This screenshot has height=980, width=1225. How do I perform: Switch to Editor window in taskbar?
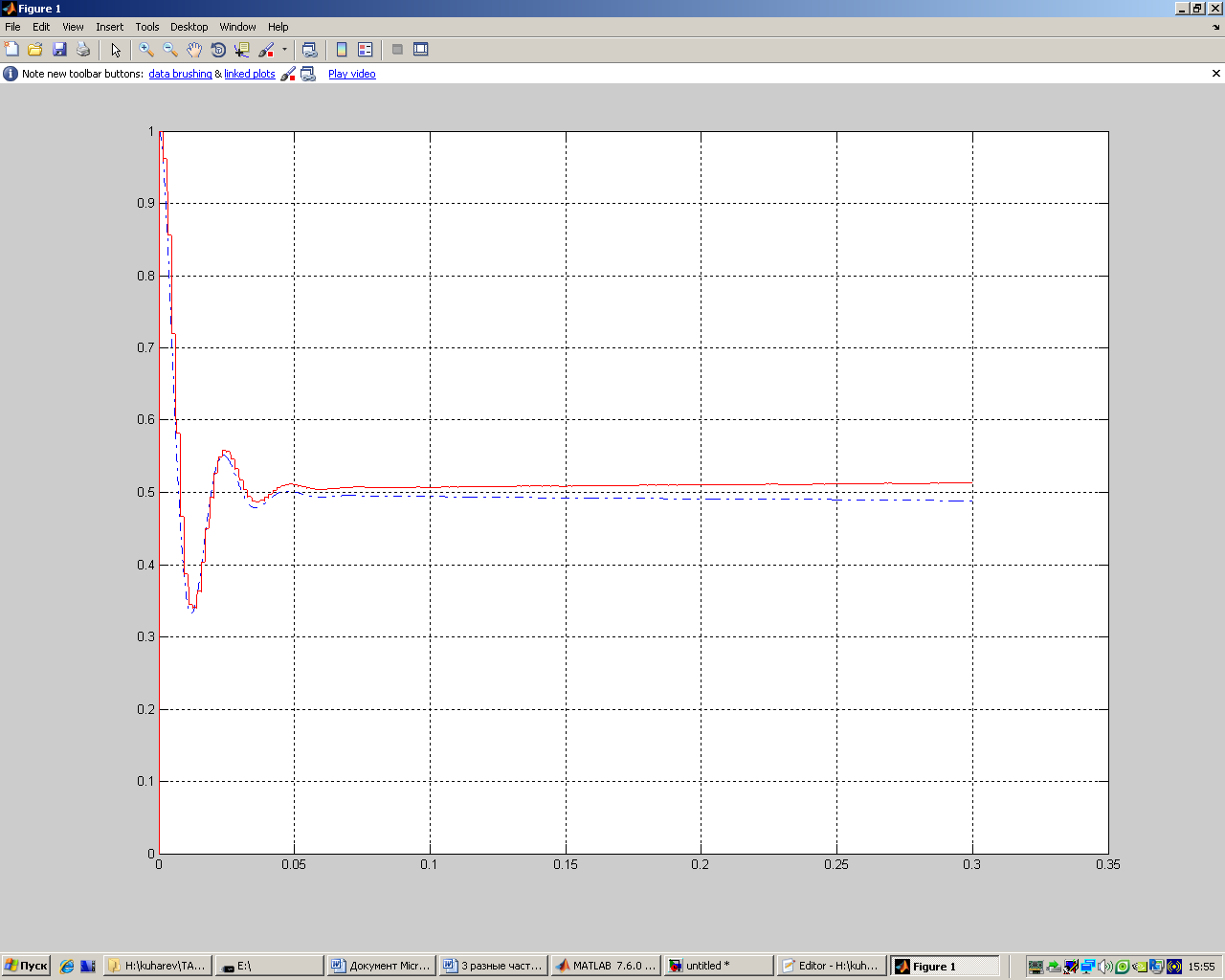coord(830,966)
